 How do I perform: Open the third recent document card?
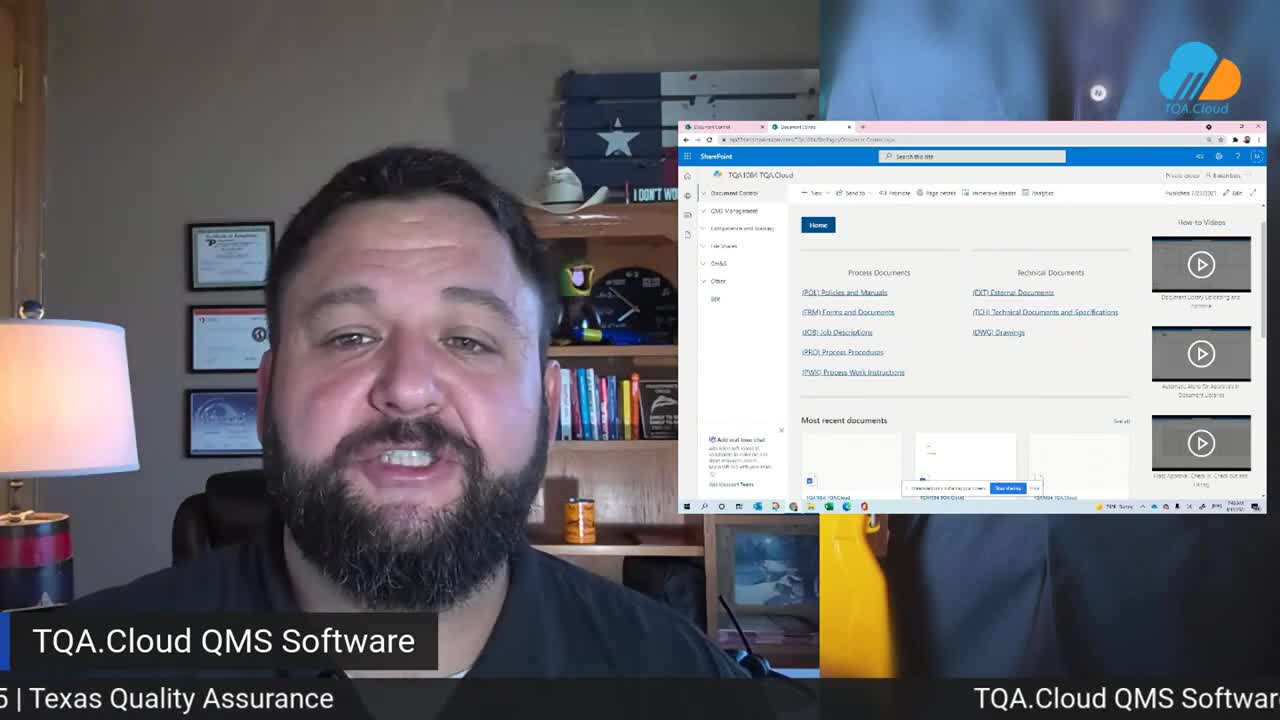pyautogui.click(x=1079, y=465)
